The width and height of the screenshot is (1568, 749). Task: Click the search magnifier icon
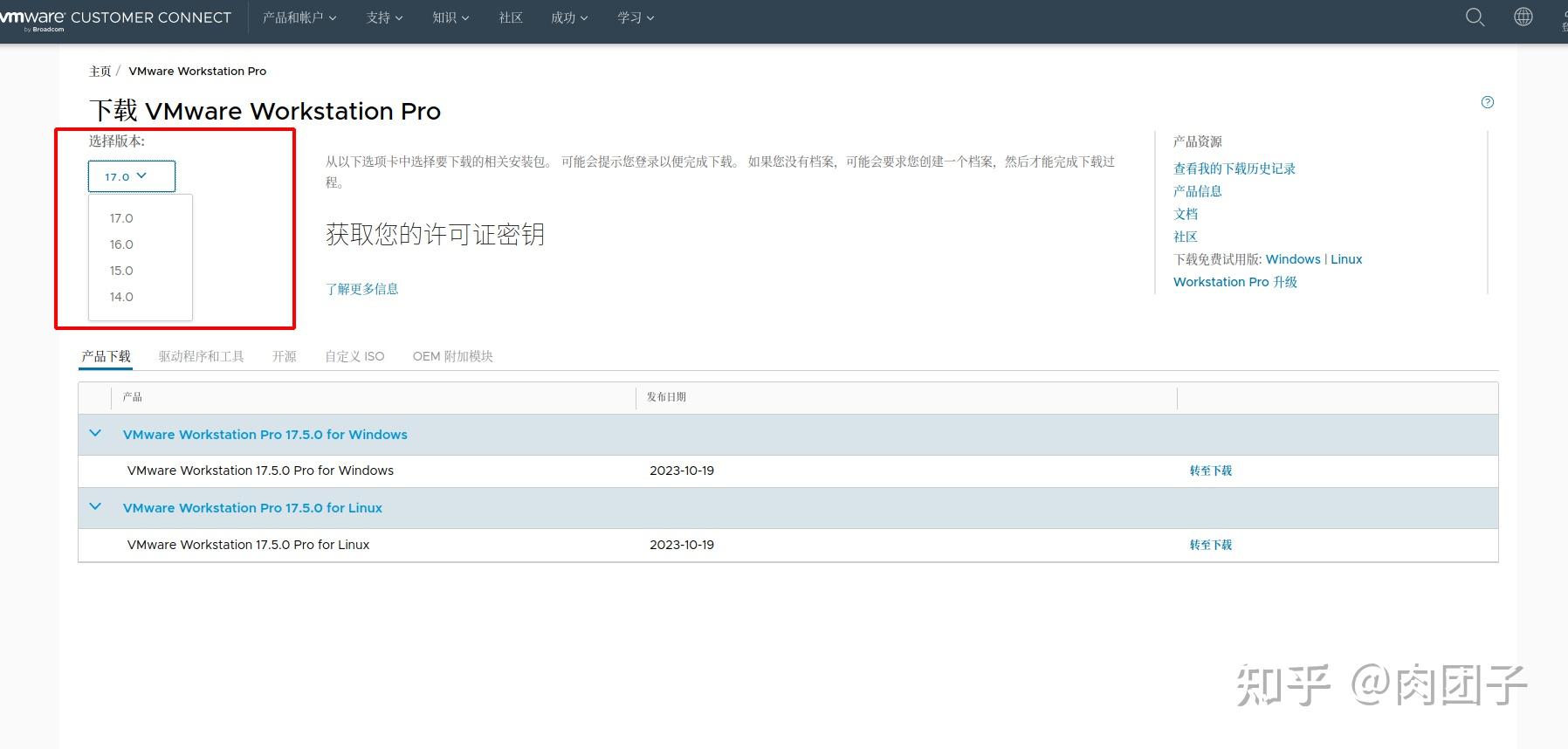(x=1475, y=17)
